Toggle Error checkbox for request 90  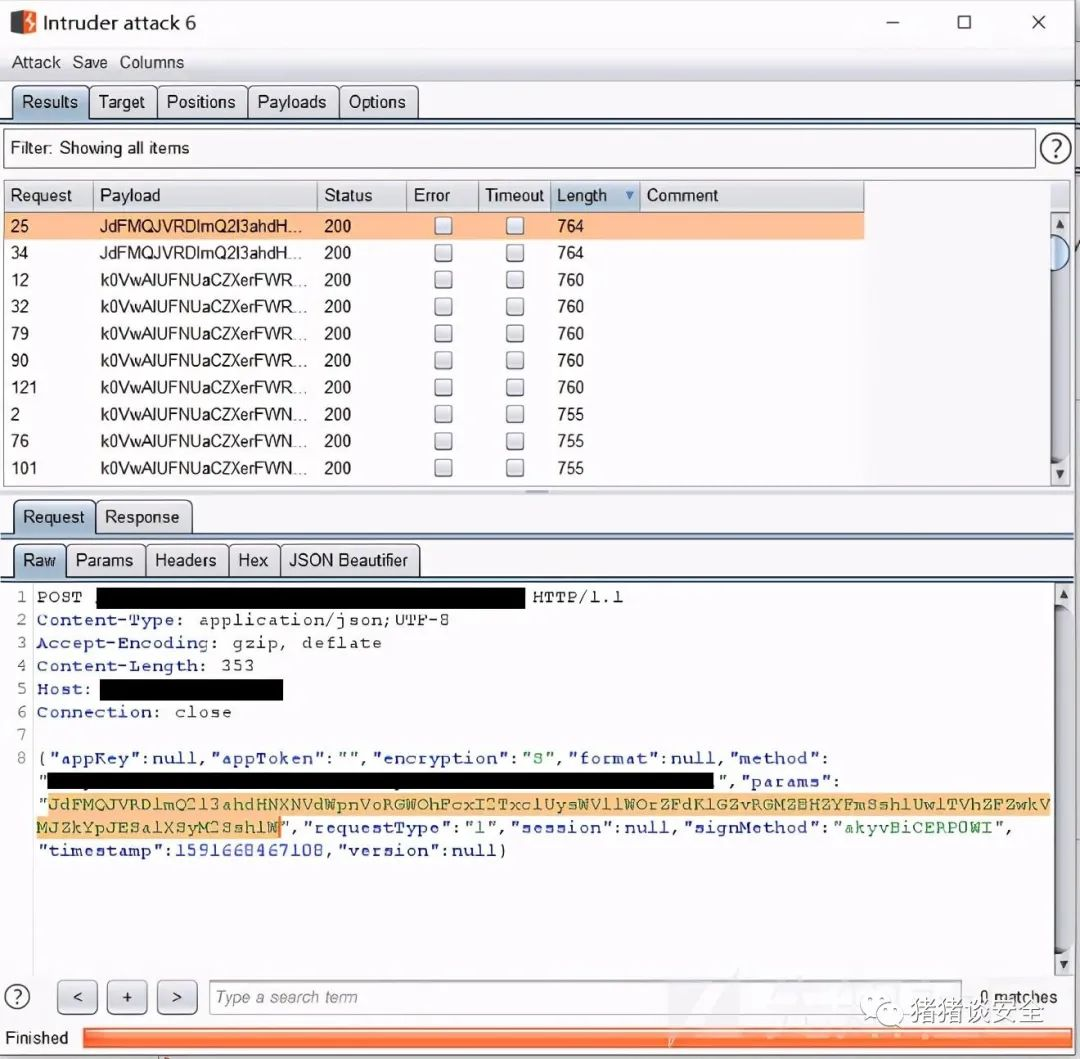point(444,360)
